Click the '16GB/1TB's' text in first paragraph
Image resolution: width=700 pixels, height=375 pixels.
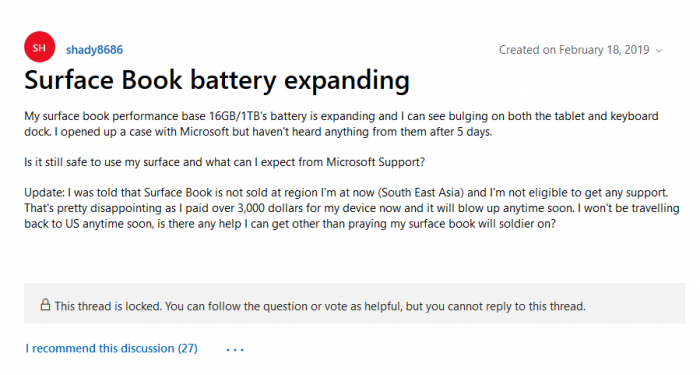(238, 116)
